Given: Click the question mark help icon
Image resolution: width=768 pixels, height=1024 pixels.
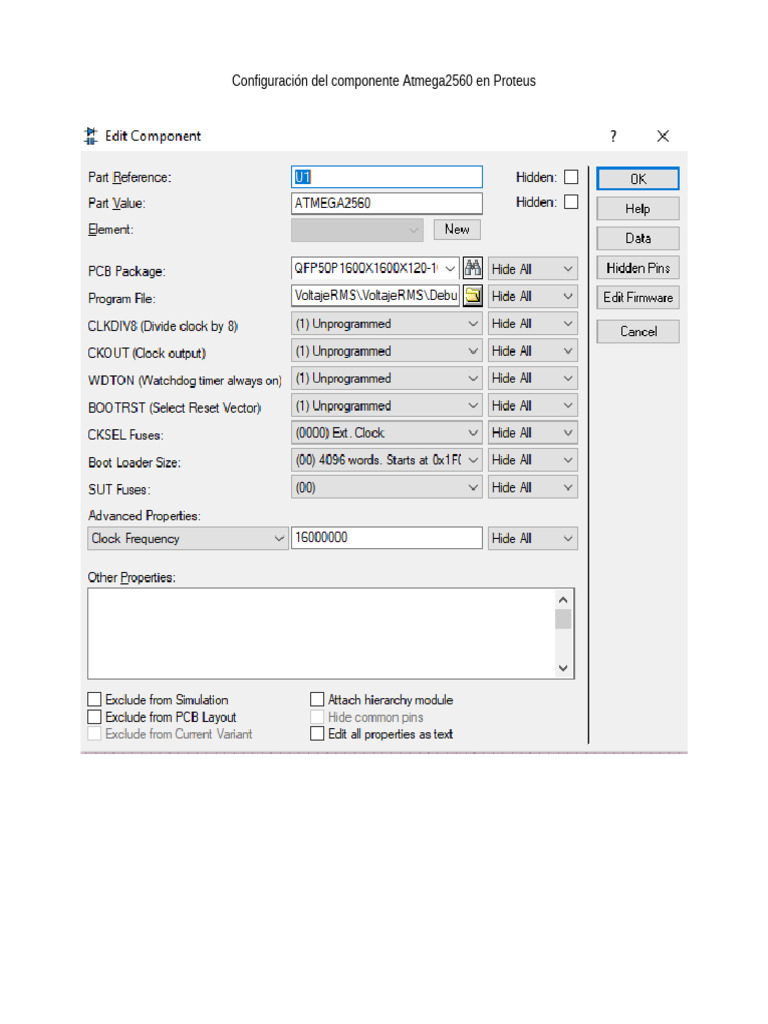Looking at the screenshot, I should 613,136.
